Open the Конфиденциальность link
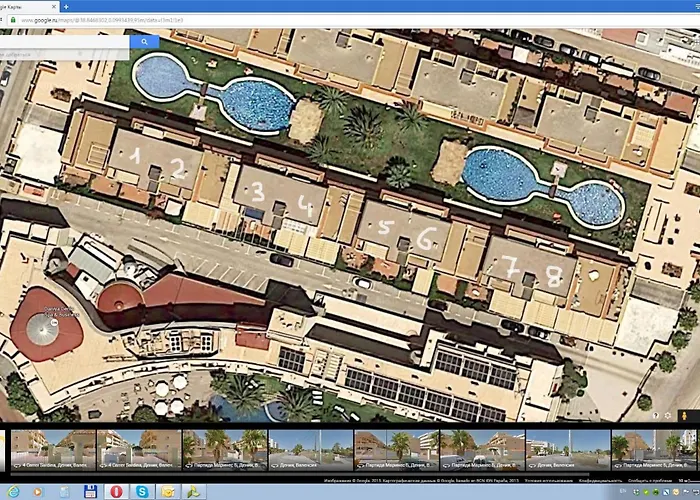The height and width of the screenshot is (500, 700). (x=600, y=481)
